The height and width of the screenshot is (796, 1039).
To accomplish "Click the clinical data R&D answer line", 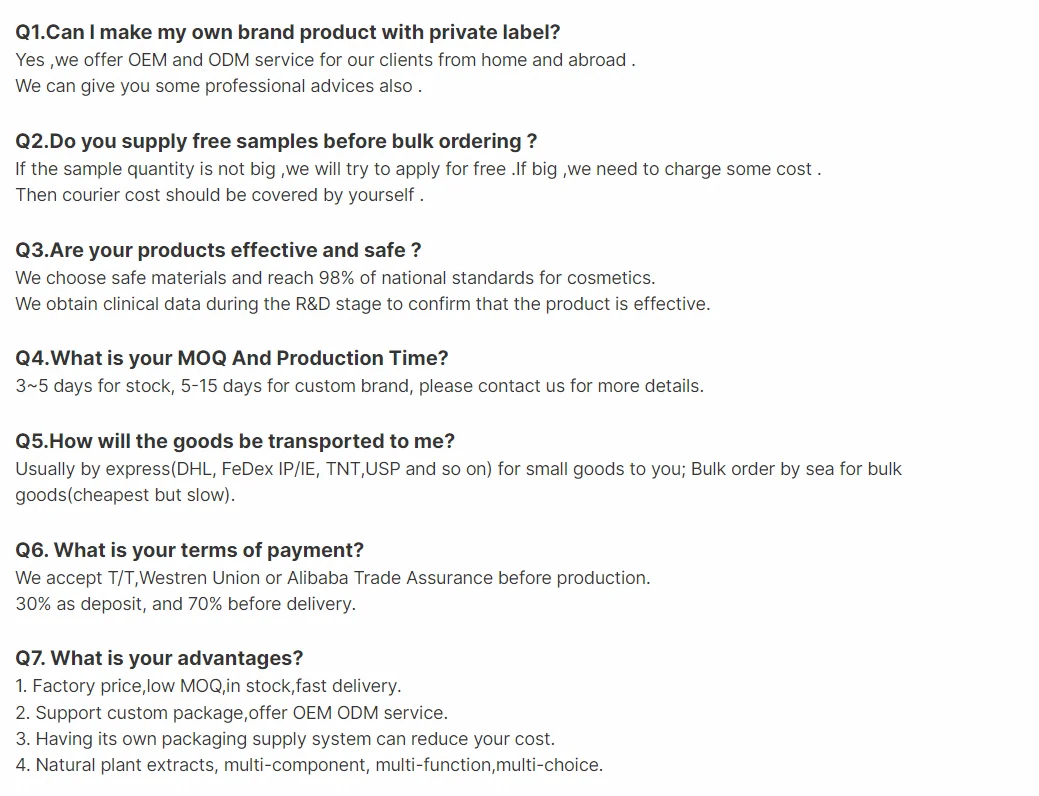I will [x=362, y=304].
